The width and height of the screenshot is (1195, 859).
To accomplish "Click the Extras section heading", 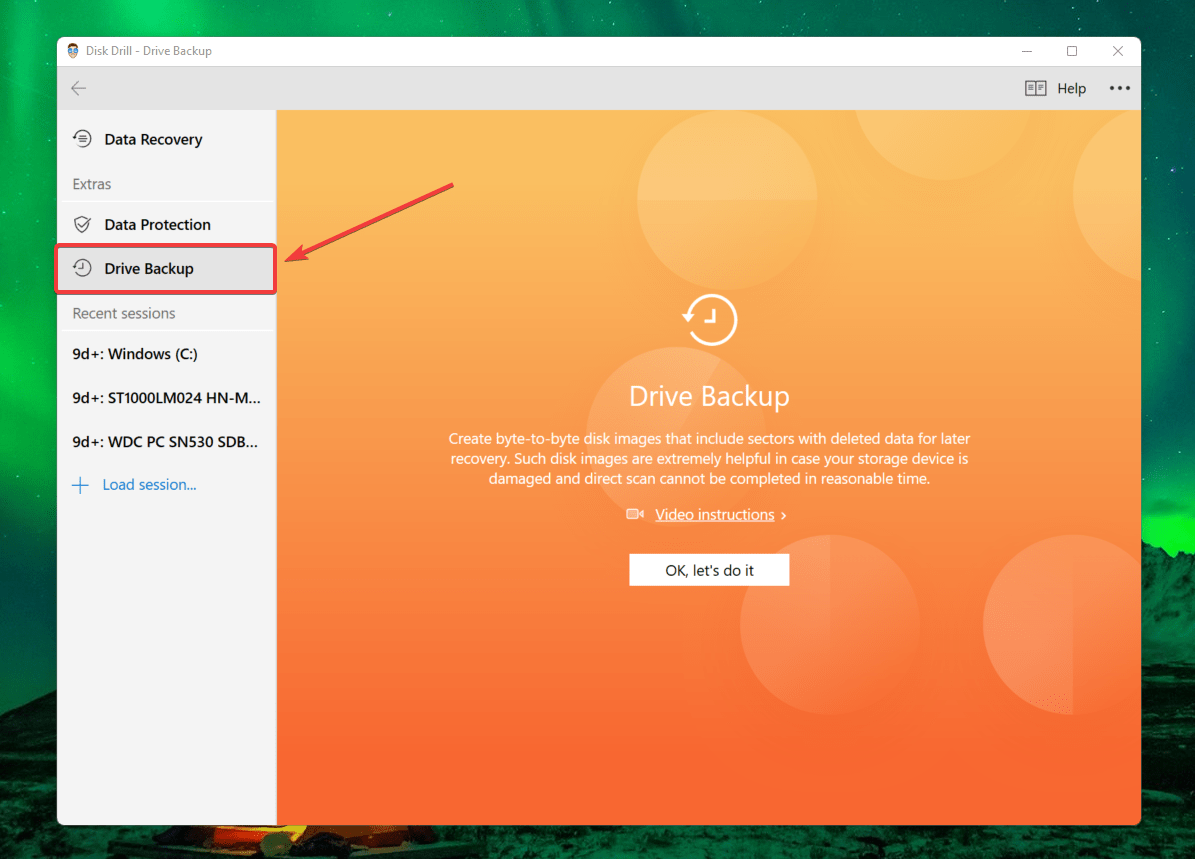I will pos(91,184).
